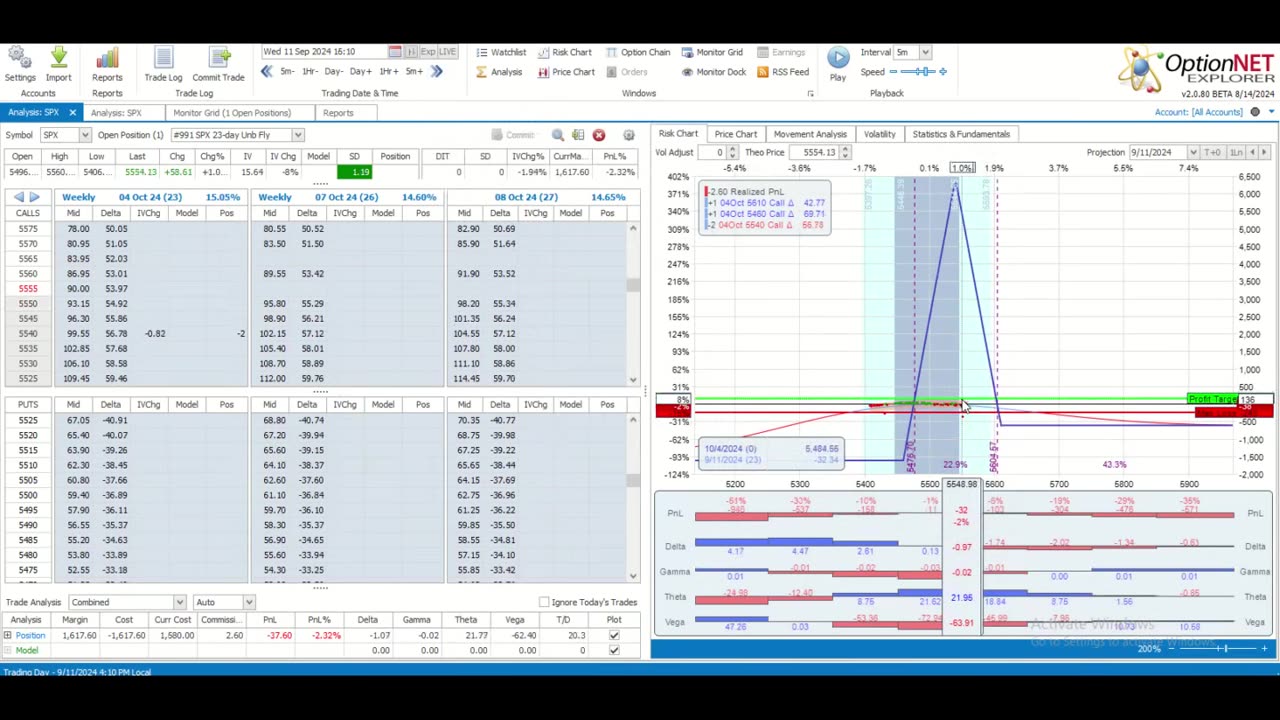The height and width of the screenshot is (720, 1280).
Task: Step forward one hour with 1Hr+
Action: (388, 71)
